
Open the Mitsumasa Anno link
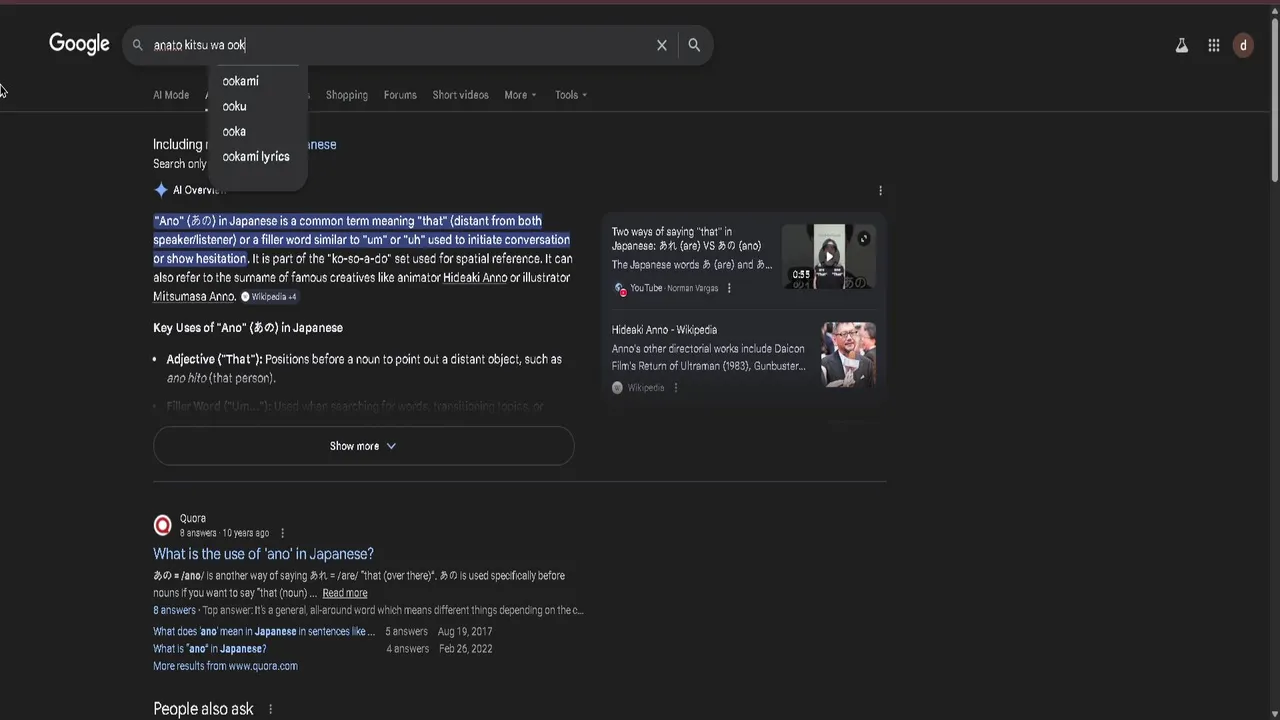pos(194,297)
